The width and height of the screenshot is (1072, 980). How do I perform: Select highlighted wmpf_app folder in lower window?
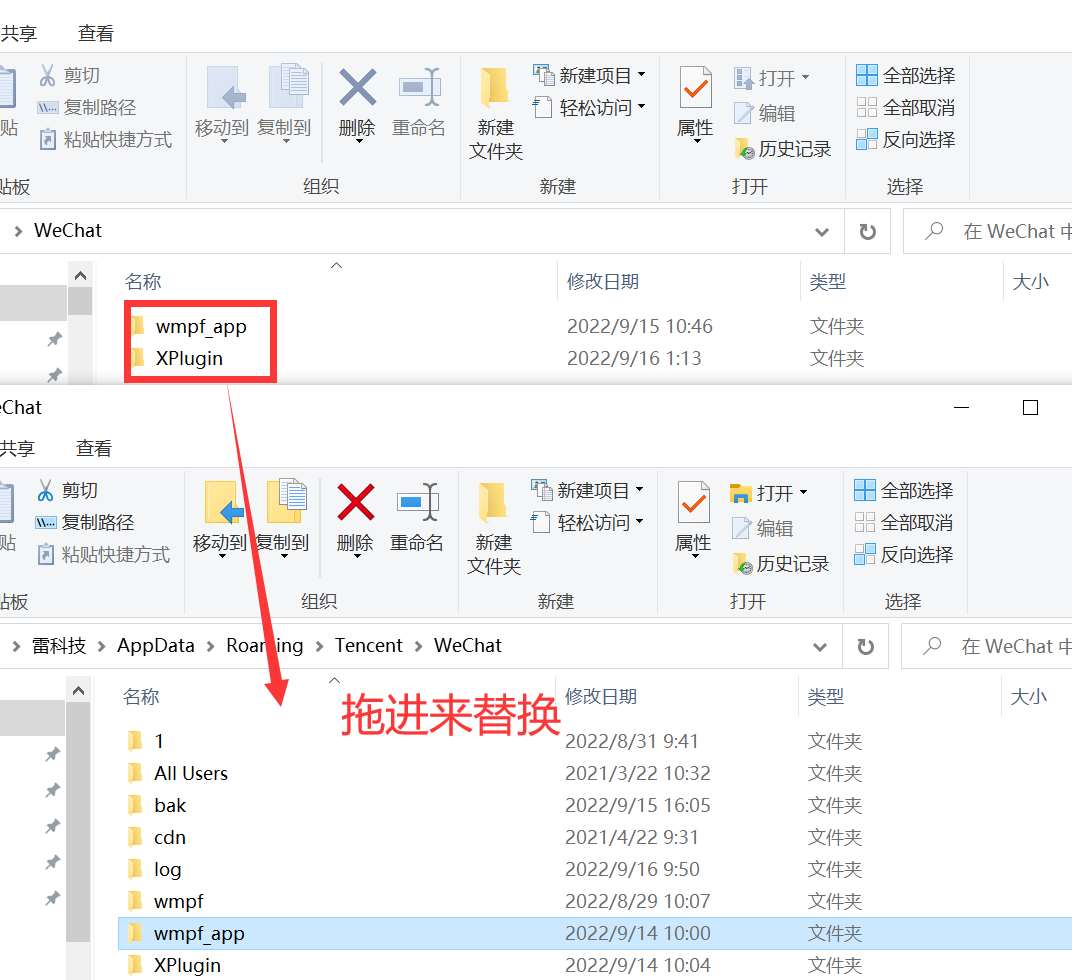tap(595, 933)
